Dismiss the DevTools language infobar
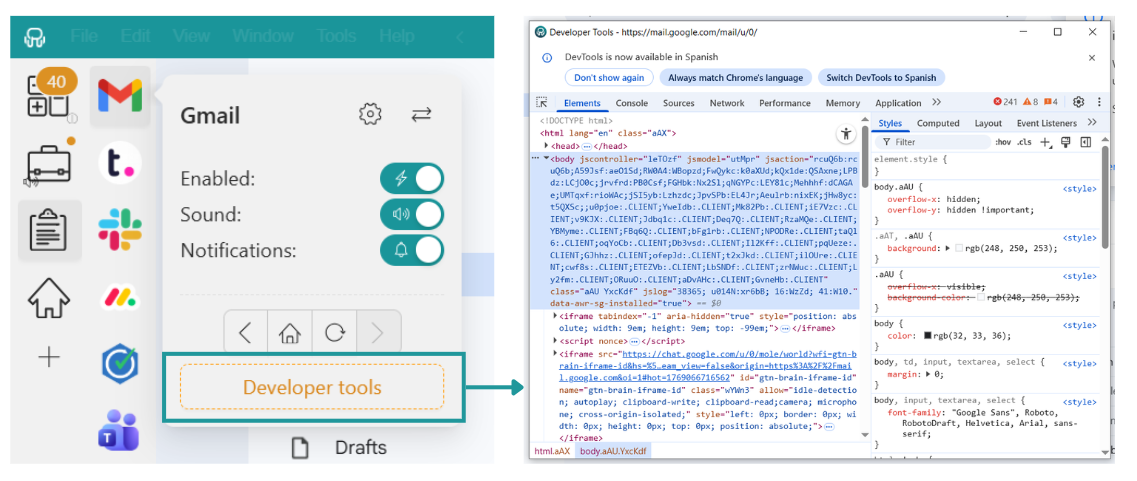 [1092, 57]
